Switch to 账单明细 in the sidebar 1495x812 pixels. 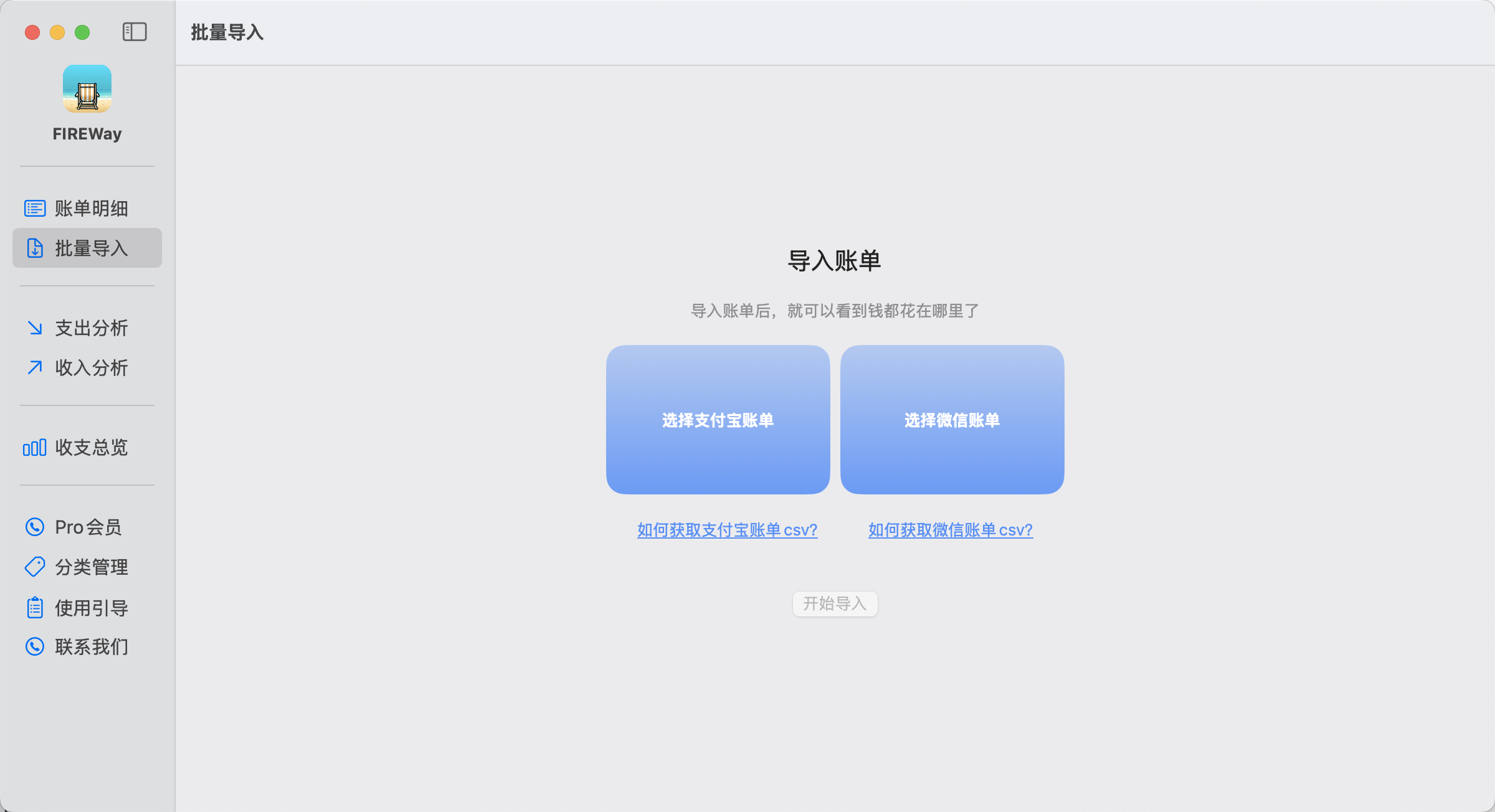pyautogui.click(x=90, y=209)
